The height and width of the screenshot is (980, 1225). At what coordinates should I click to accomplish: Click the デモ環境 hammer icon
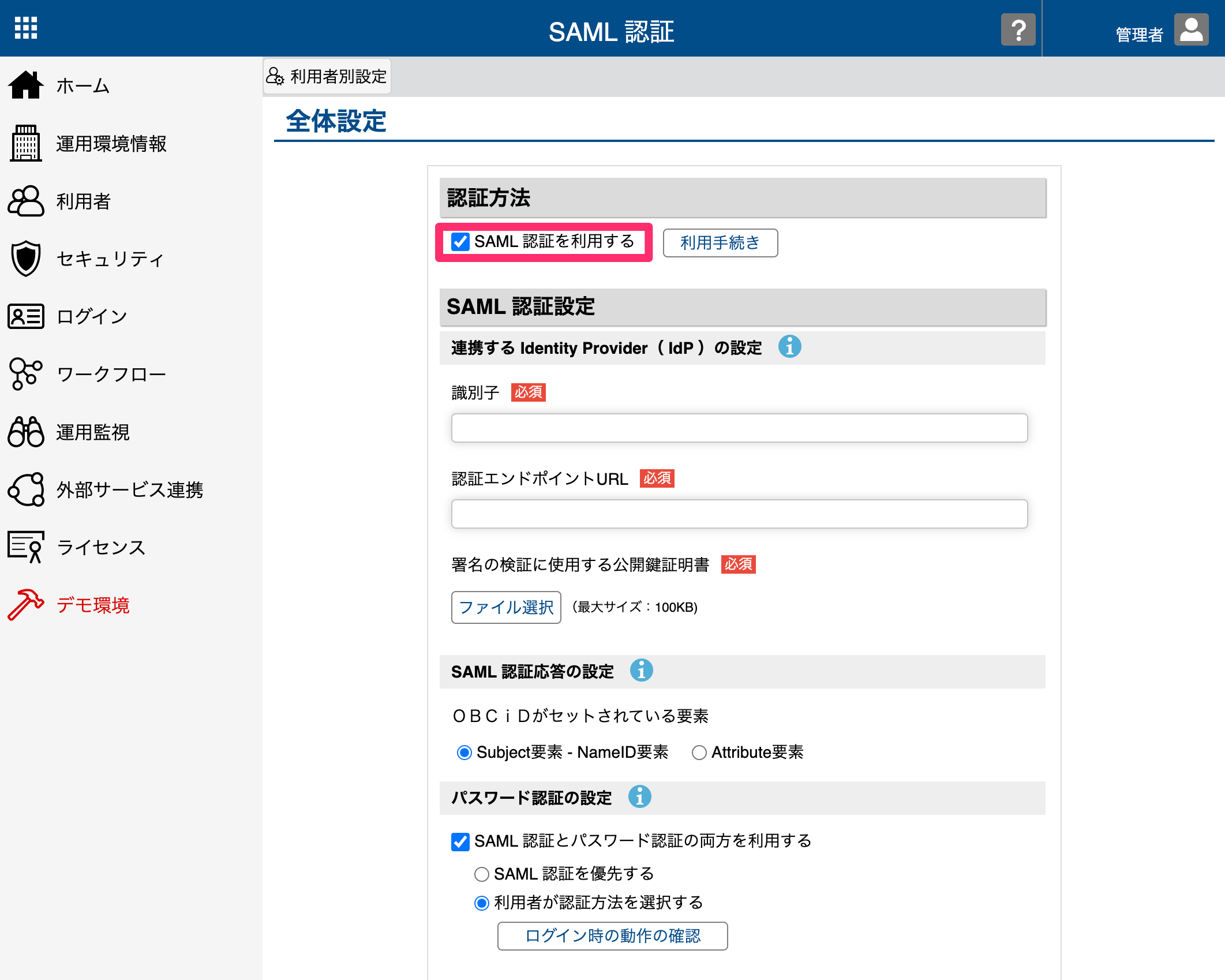[x=25, y=605]
